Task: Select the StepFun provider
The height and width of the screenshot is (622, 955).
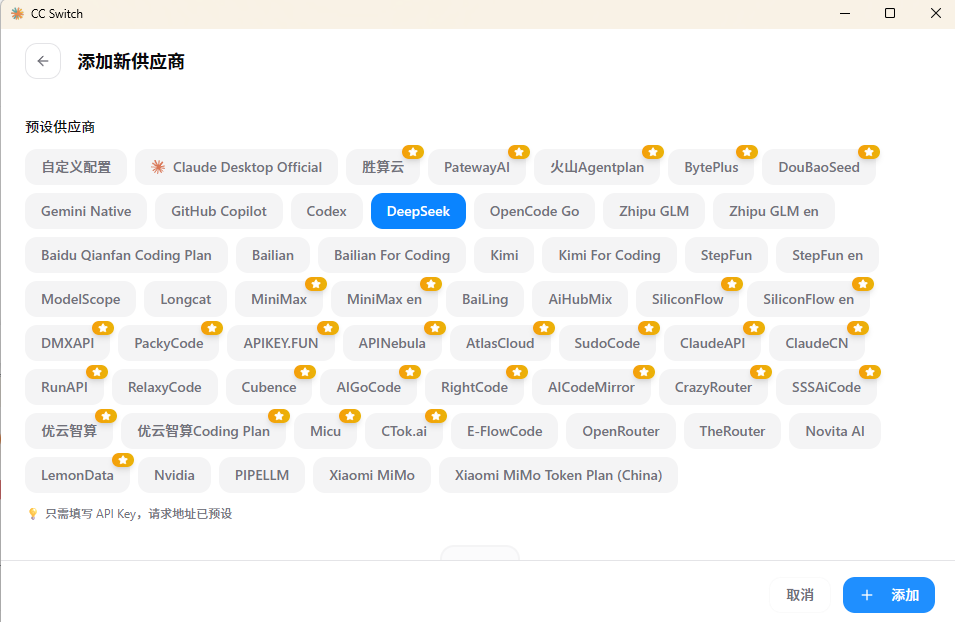Action: tap(726, 255)
